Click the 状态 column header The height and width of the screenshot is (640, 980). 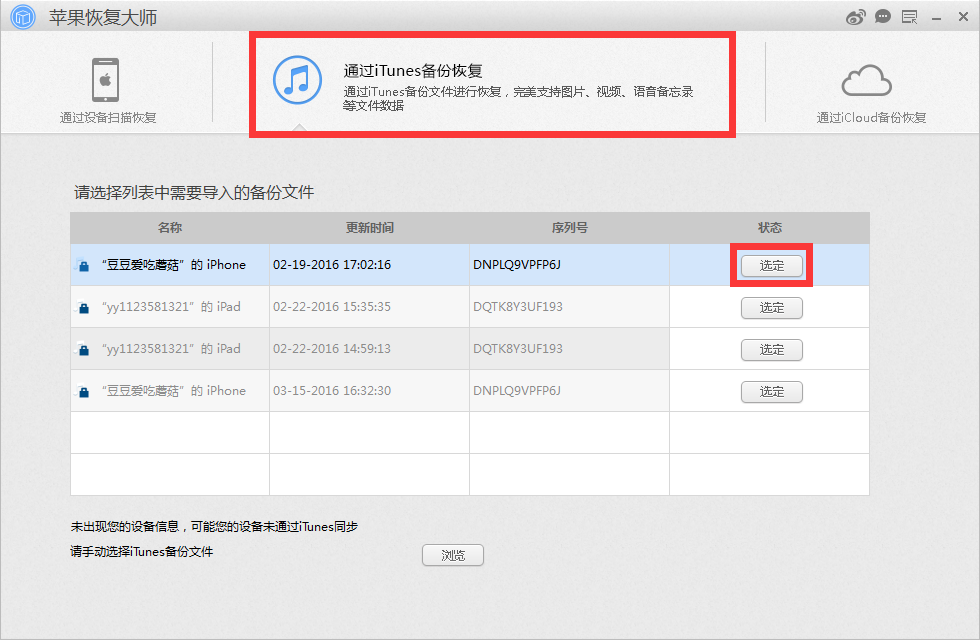click(x=769, y=228)
